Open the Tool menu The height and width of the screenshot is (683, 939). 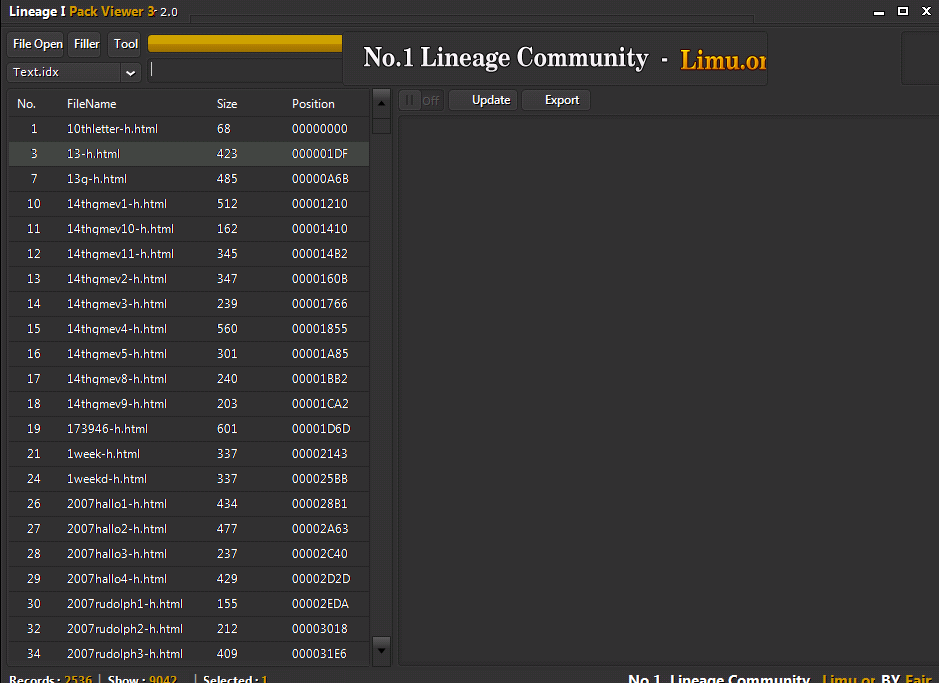(125, 44)
